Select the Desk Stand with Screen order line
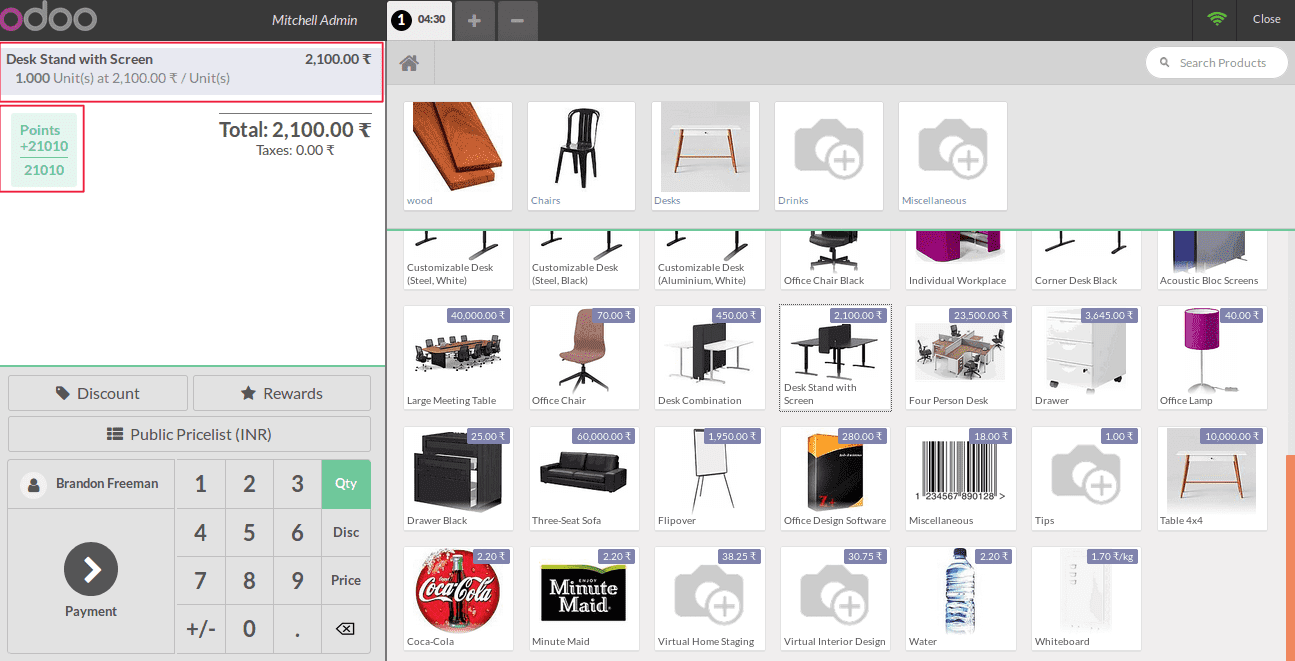1295x661 pixels. pos(191,72)
